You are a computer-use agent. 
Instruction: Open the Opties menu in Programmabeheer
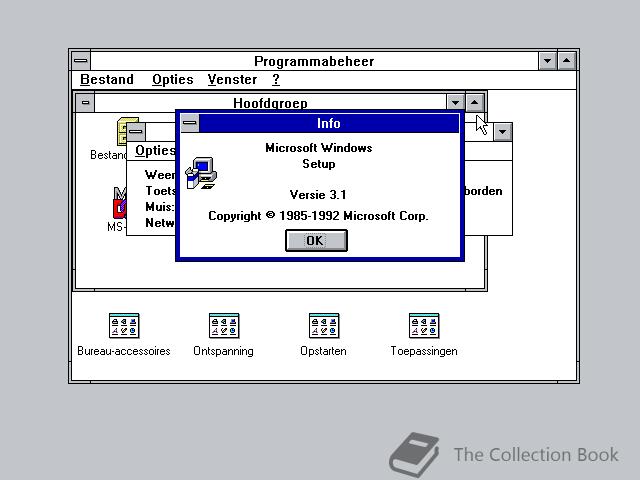point(173,79)
